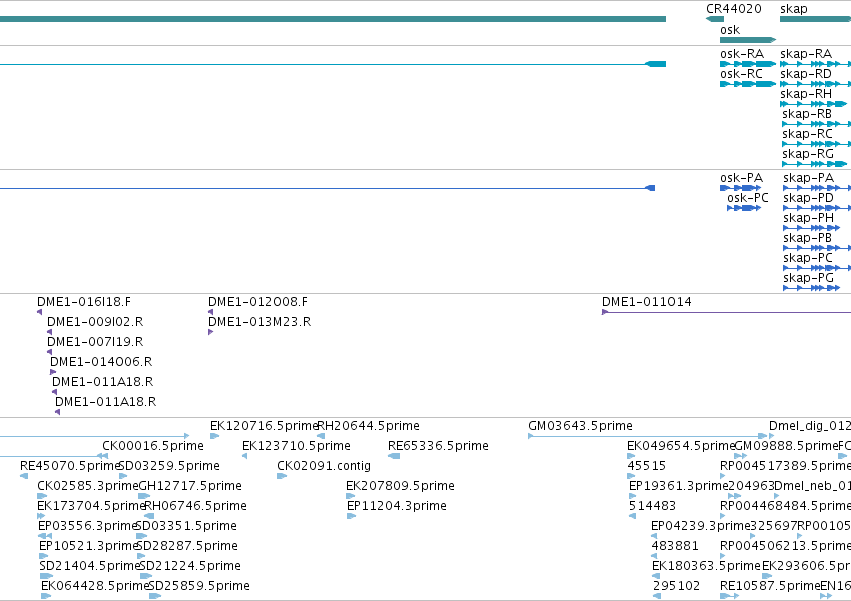Click the EP19361.3prime EST label
This screenshot has height=601, width=851.
[x=678, y=486]
